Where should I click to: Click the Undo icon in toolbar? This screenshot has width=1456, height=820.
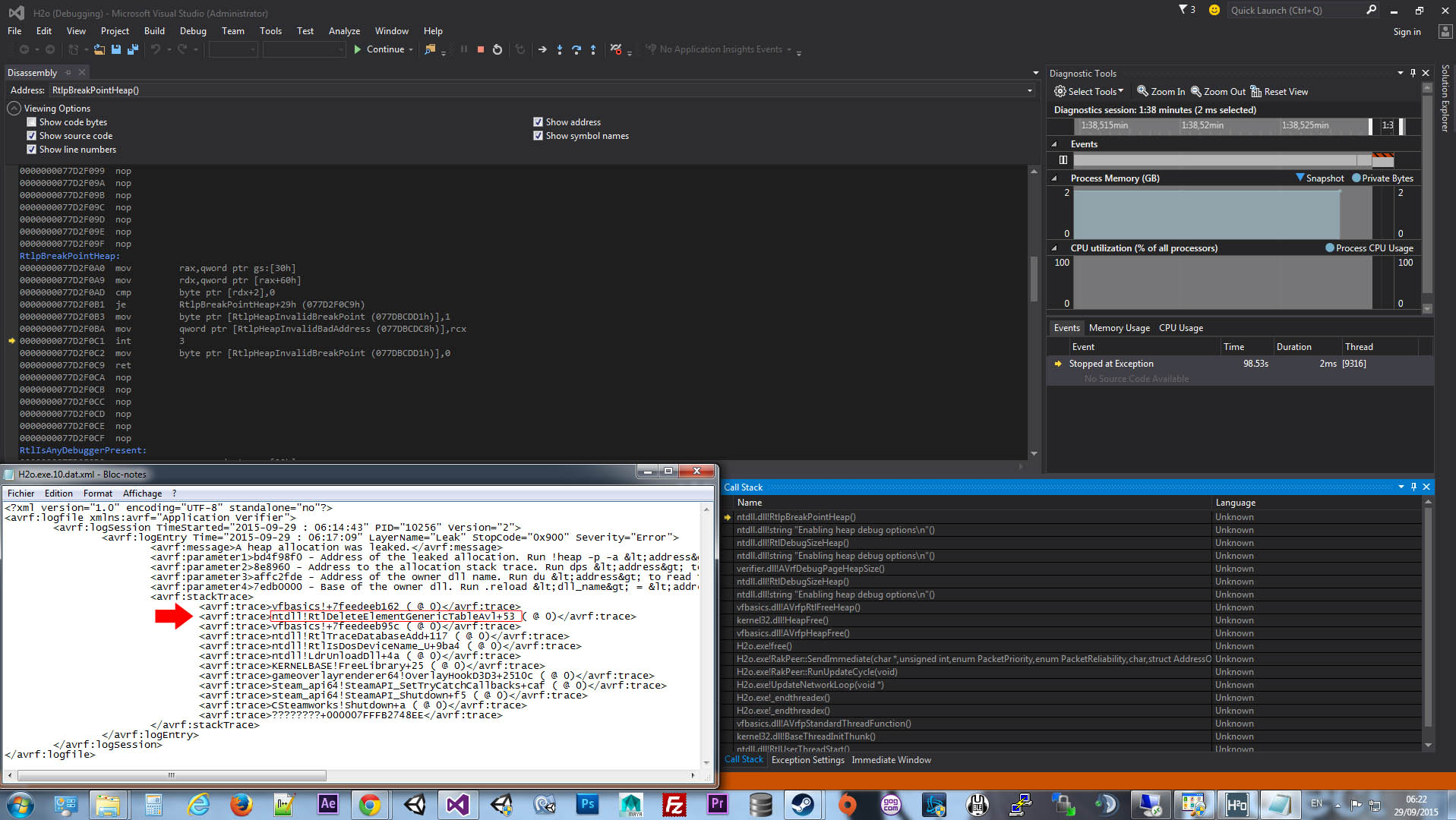(x=156, y=49)
